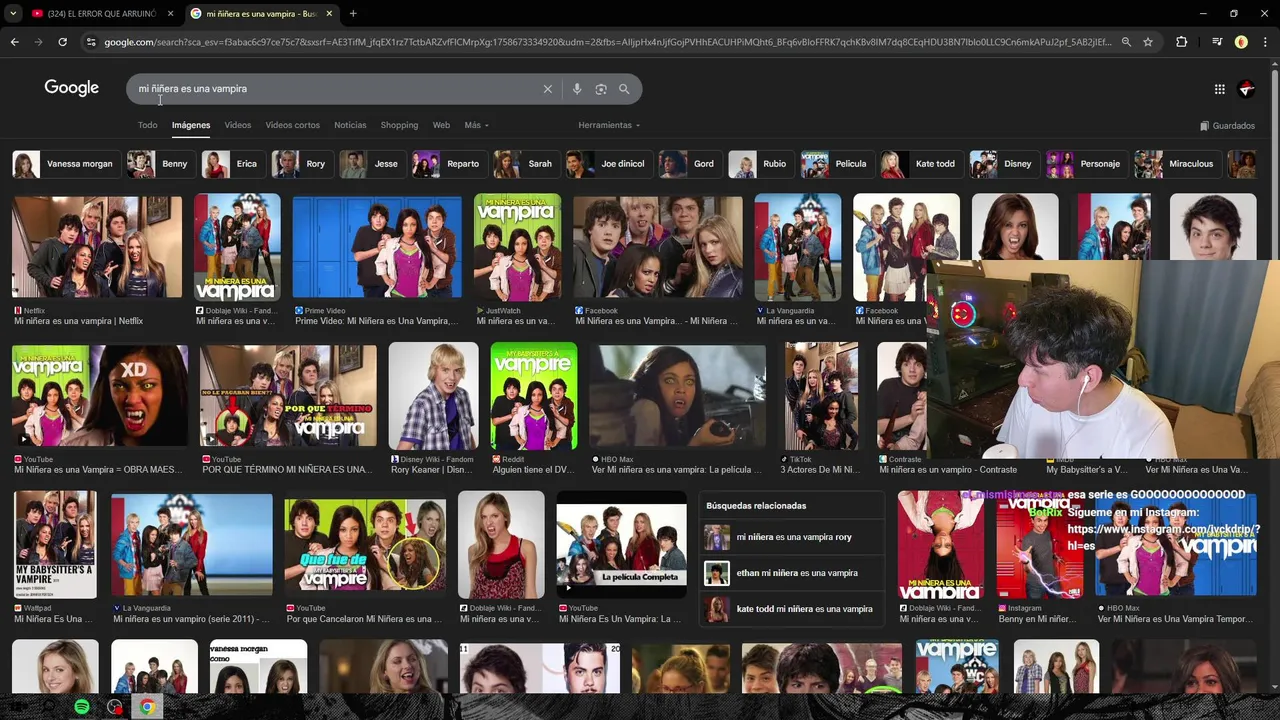Open the Chrome extensions puzzle icon

coord(1182,42)
